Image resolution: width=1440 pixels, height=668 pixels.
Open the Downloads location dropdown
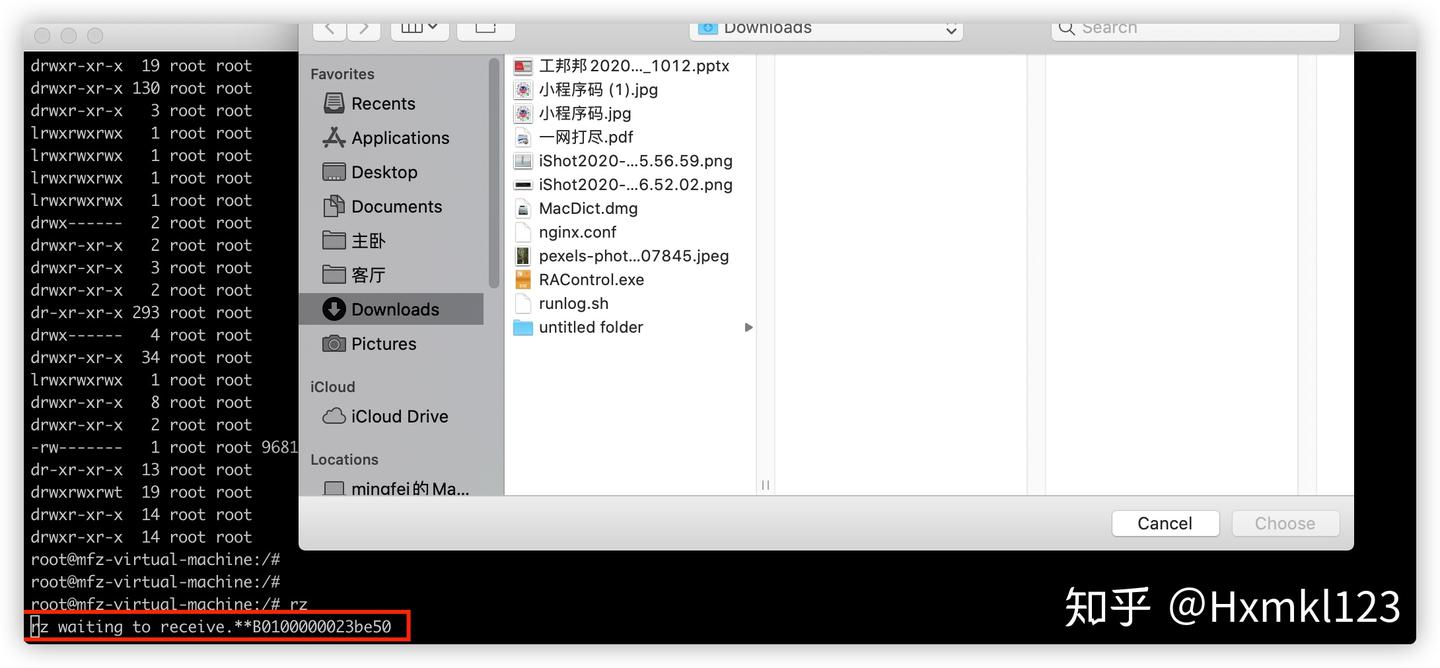[x=826, y=28]
